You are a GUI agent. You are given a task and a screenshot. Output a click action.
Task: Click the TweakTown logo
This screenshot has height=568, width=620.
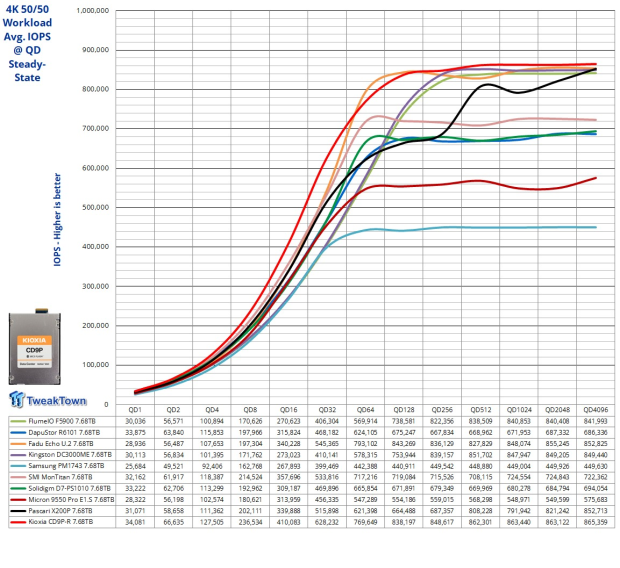click(x=47, y=399)
